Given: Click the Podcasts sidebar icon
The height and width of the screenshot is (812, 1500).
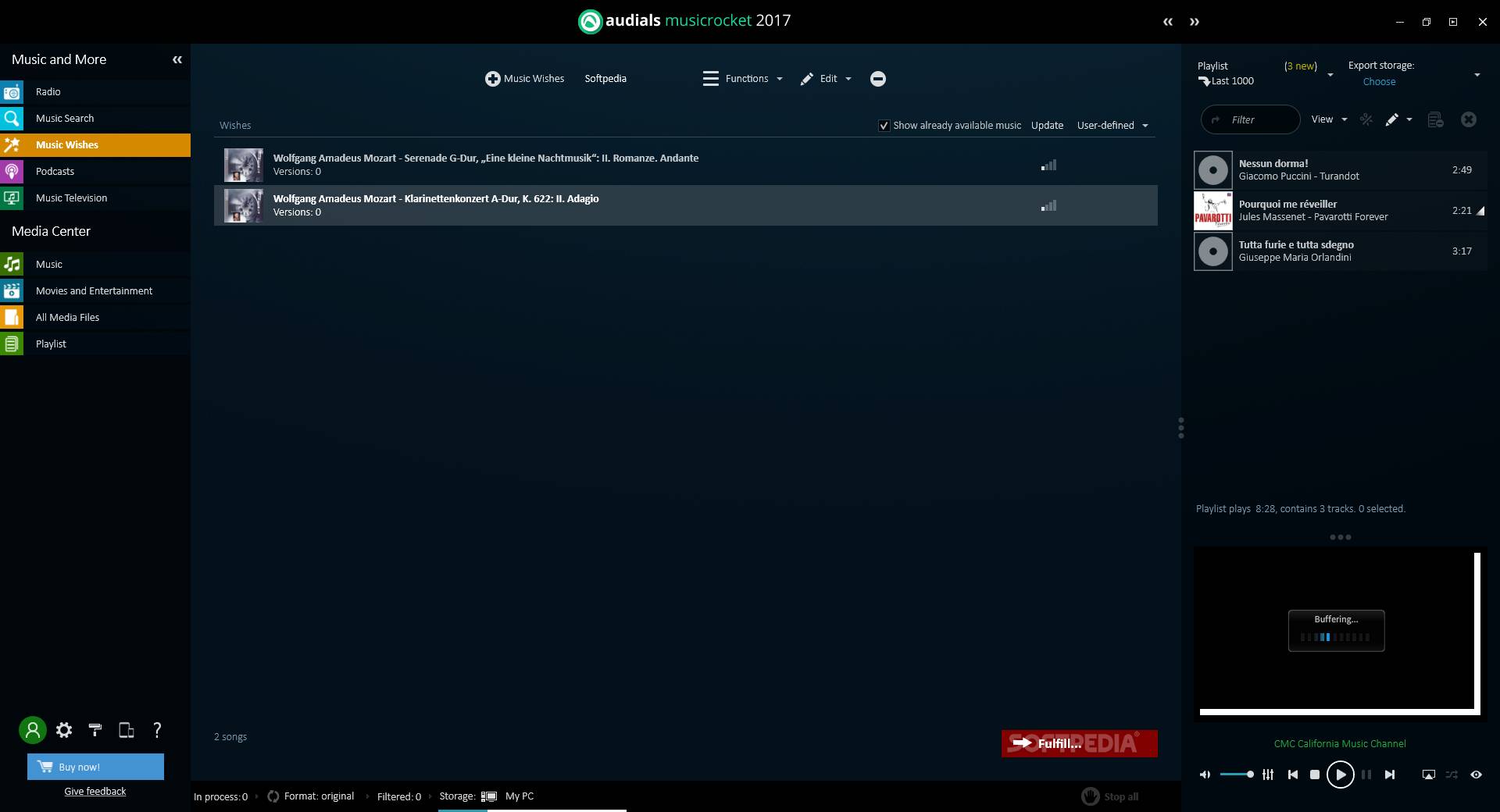Looking at the screenshot, I should click(12, 172).
